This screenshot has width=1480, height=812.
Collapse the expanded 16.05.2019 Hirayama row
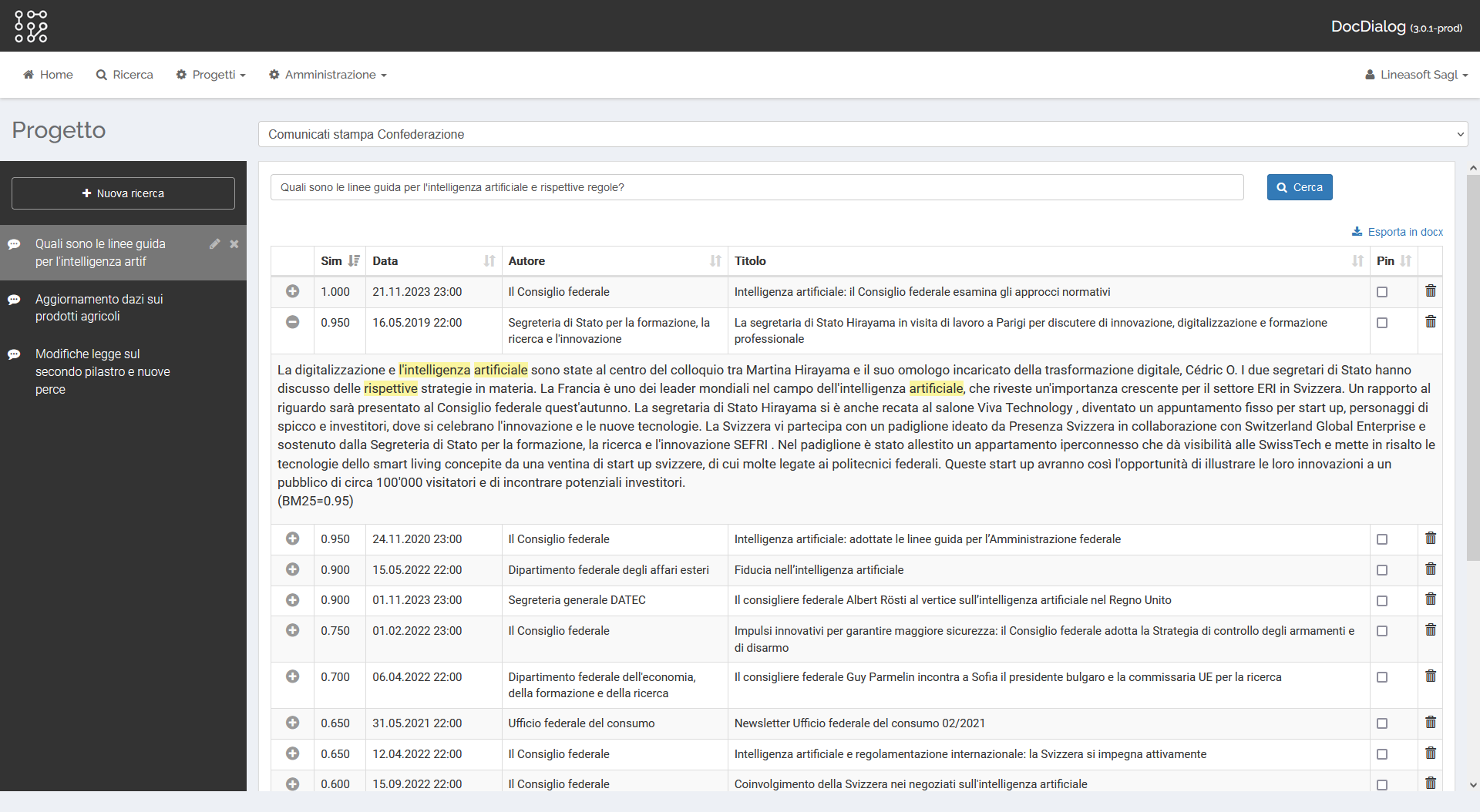293,322
